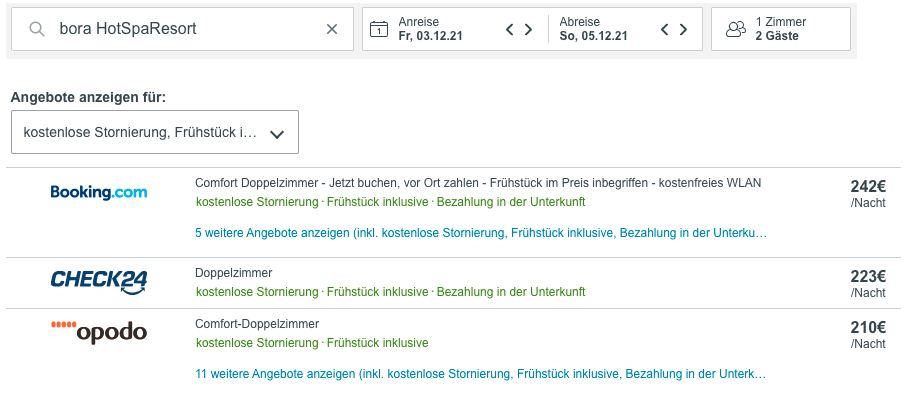Click Booking.com green cancellation conditions text
Viewport: 907px width, 402px height.
(390, 202)
